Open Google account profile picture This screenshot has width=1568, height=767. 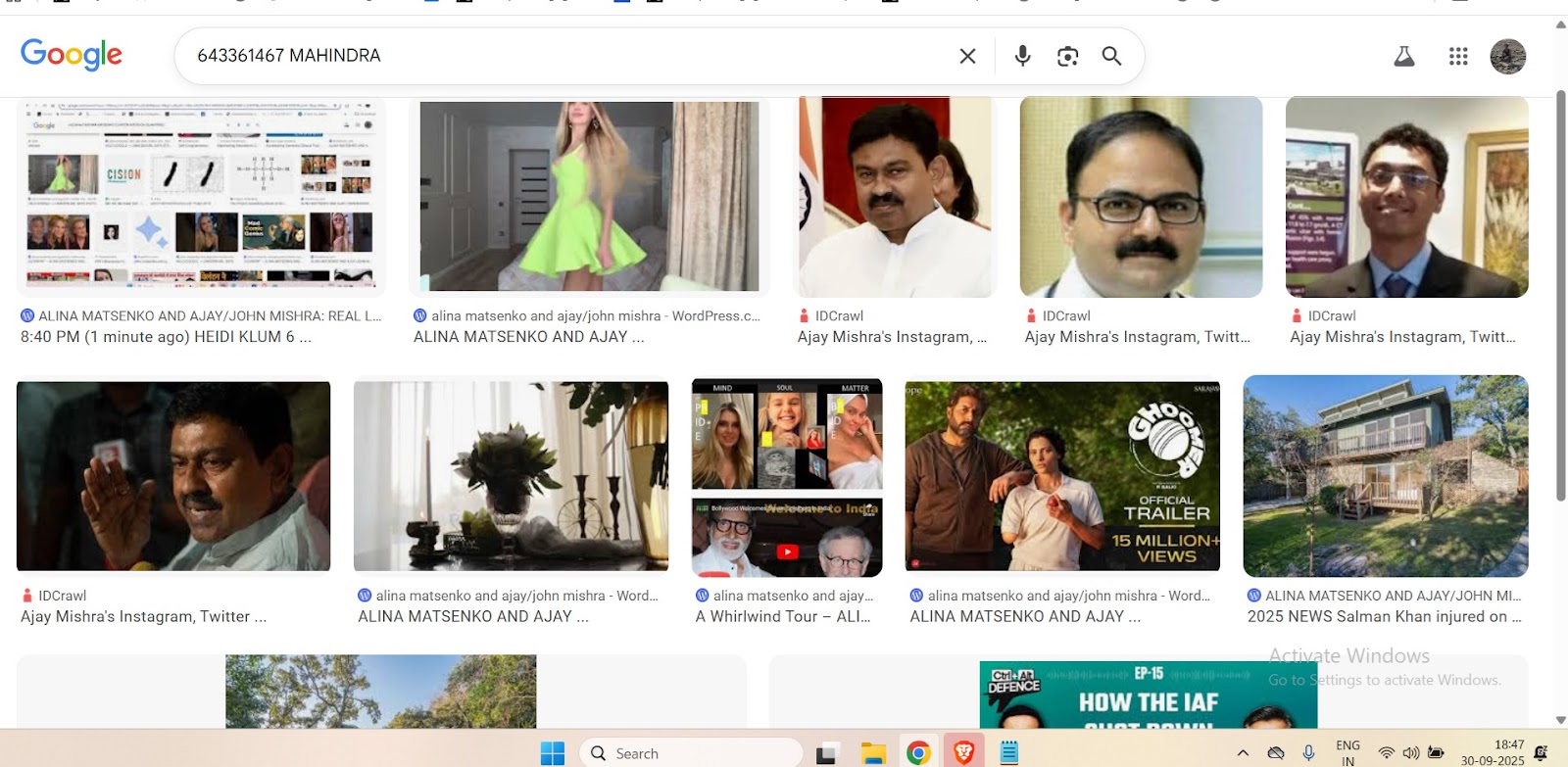[x=1507, y=57]
